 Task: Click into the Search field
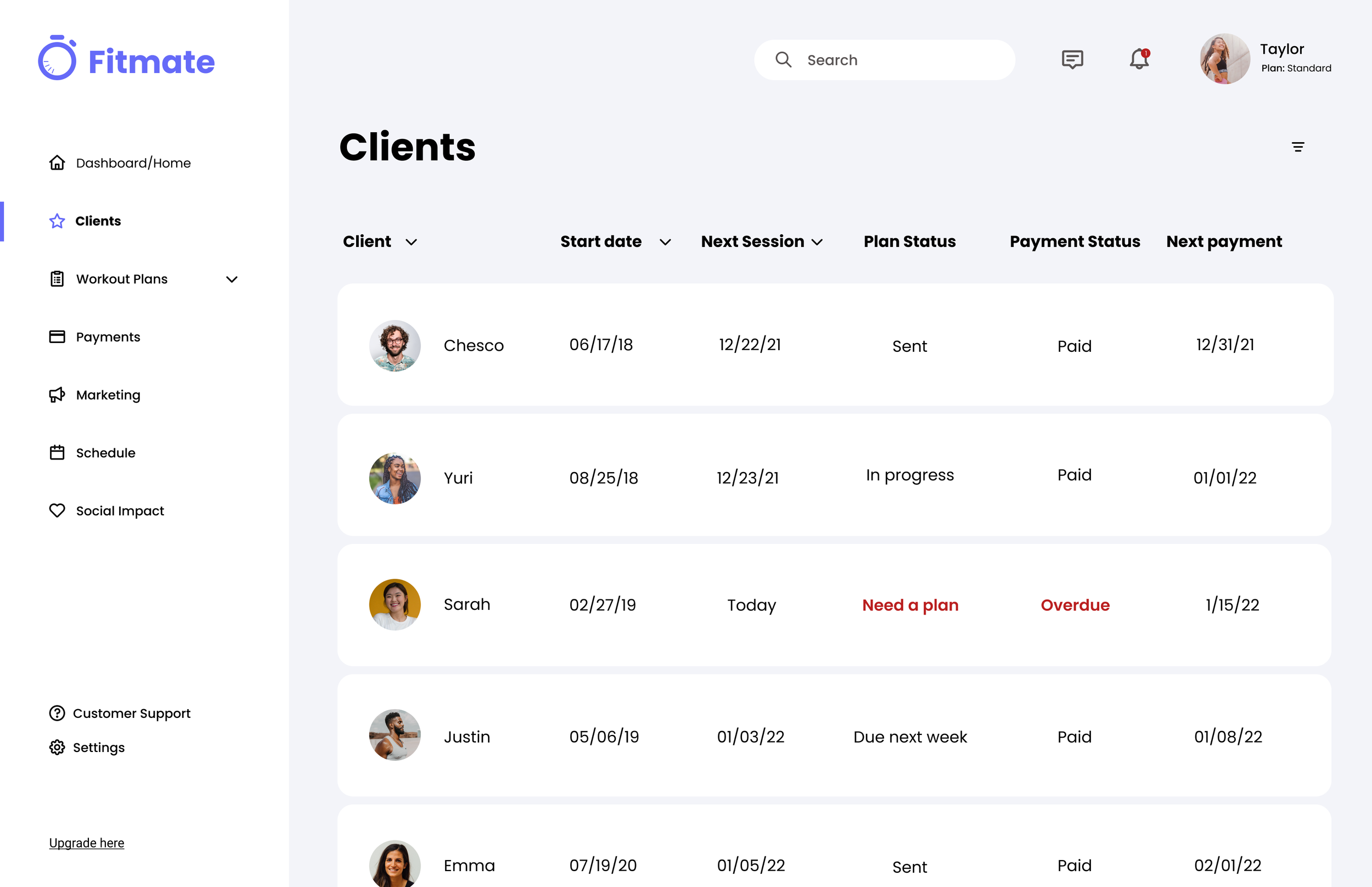(898, 60)
